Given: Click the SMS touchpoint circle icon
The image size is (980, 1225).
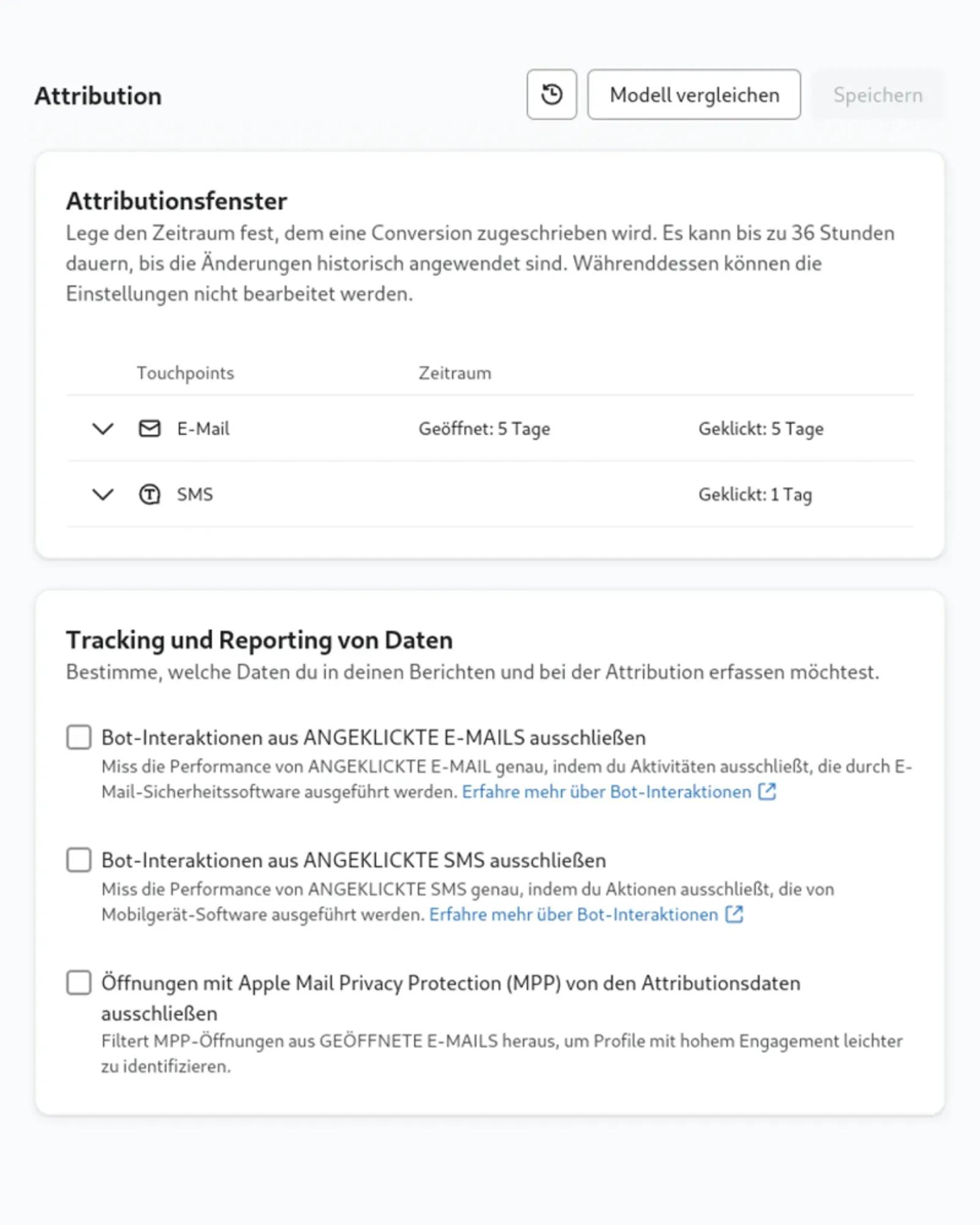Looking at the screenshot, I should (150, 494).
